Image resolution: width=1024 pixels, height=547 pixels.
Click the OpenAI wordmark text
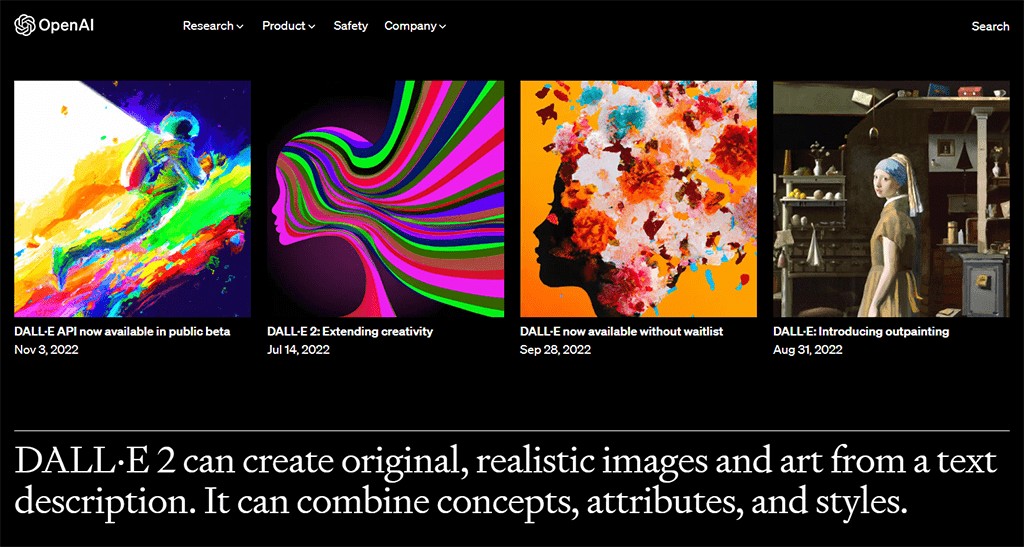pos(67,26)
